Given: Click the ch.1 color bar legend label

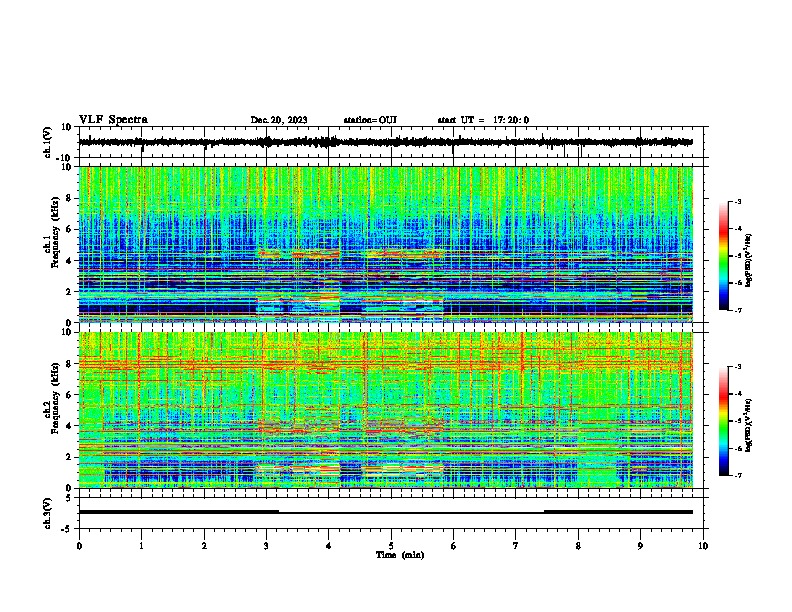Looking at the screenshot, I should pyautogui.click(x=749, y=261).
